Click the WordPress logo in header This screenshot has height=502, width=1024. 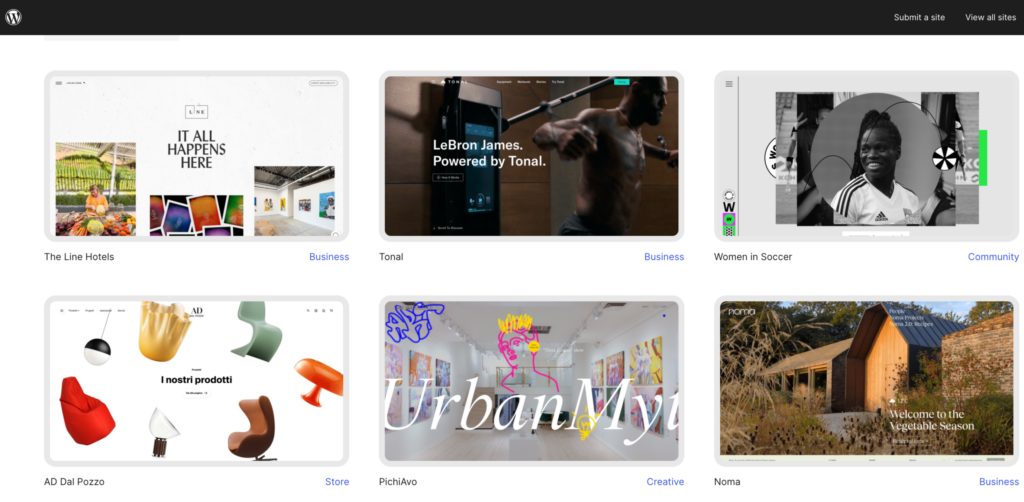[x=14, y=17]
